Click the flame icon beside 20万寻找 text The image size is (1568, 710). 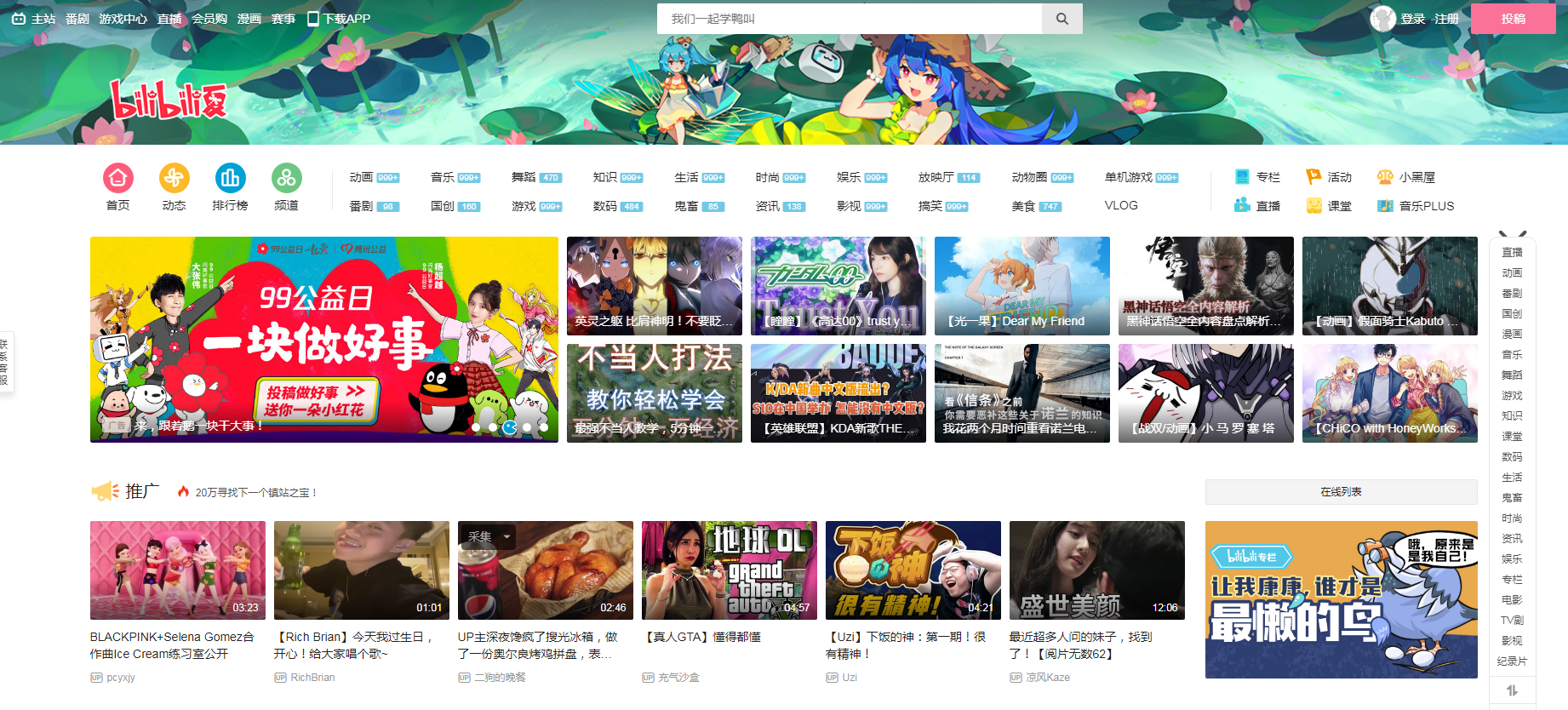tap(183, 491)
